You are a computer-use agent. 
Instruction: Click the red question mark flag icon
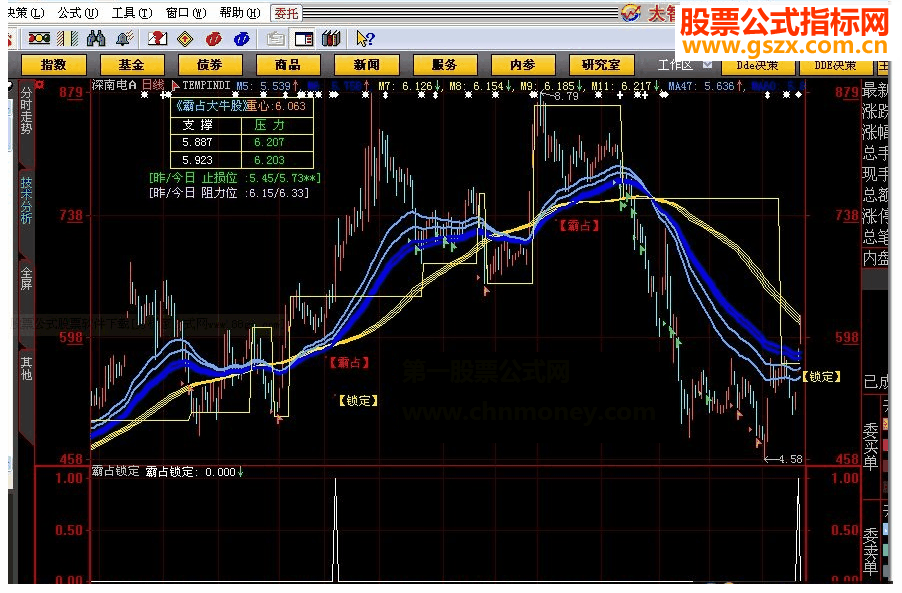157,39
